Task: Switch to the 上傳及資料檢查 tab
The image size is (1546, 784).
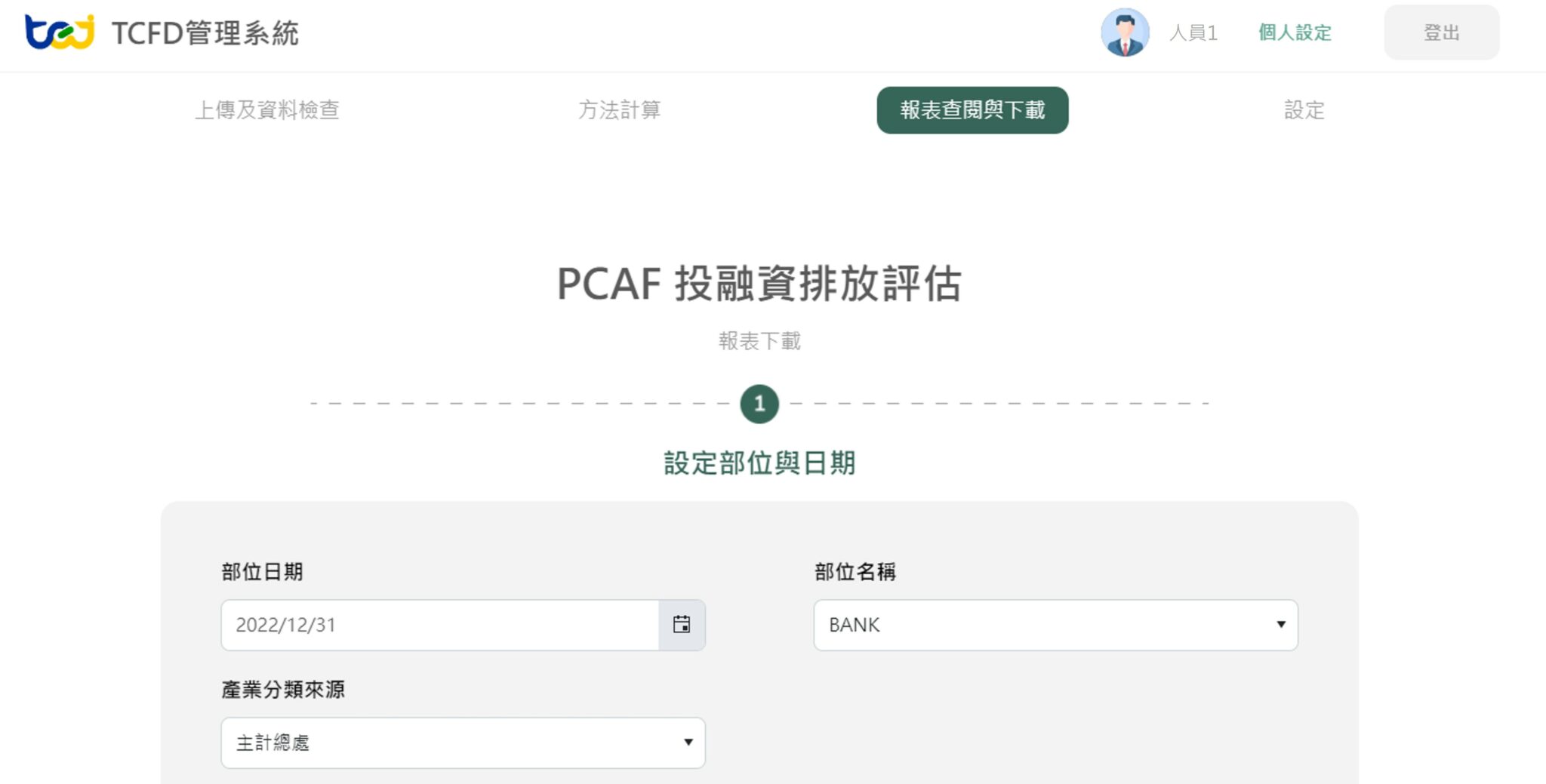Action: click(x=267, y=110)
